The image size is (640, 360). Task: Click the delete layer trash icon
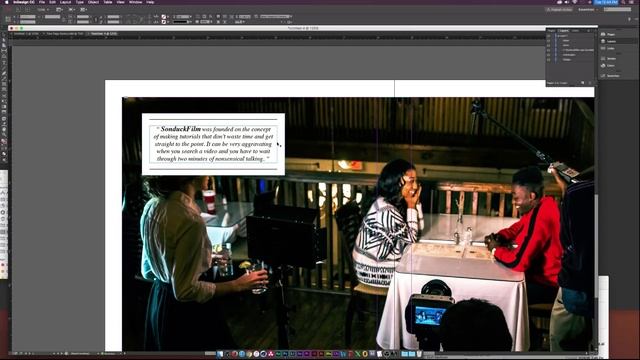coord(590,83)
